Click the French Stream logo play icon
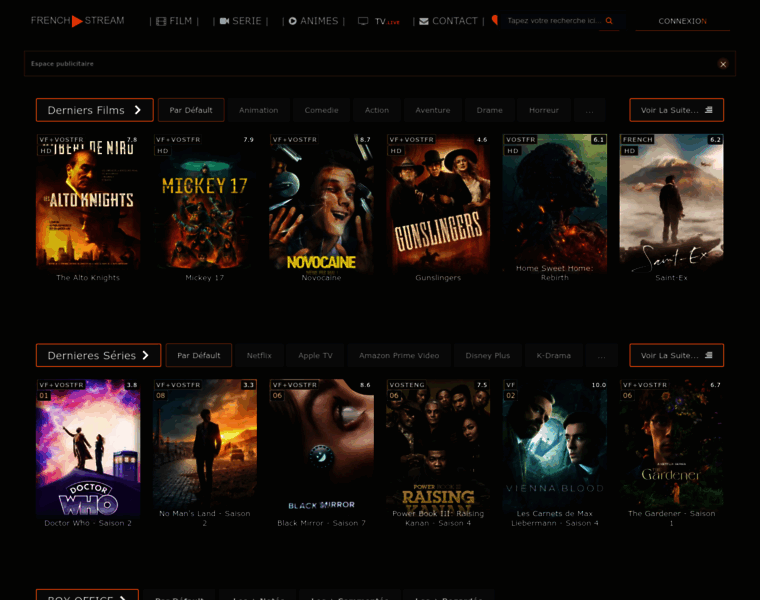Screen dimensions: 760x600 click(77, 21)
